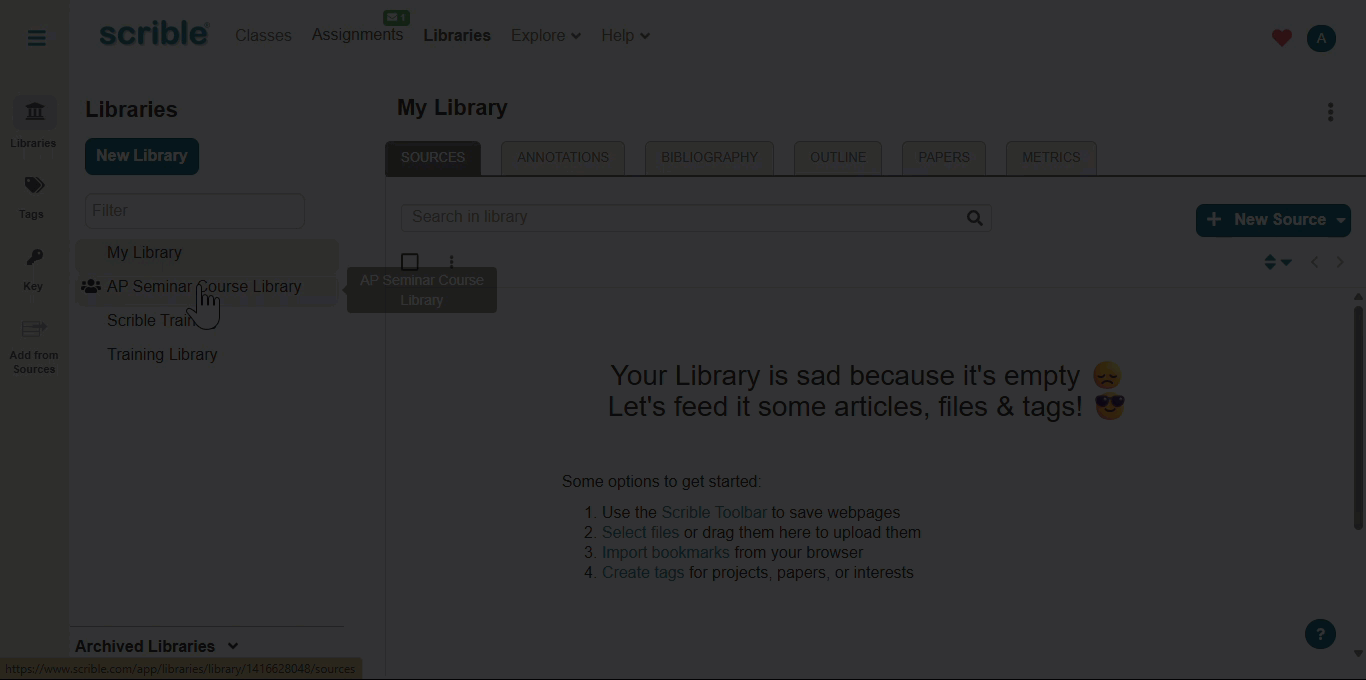Open the Key sidebar icon

tap(34, 269)
